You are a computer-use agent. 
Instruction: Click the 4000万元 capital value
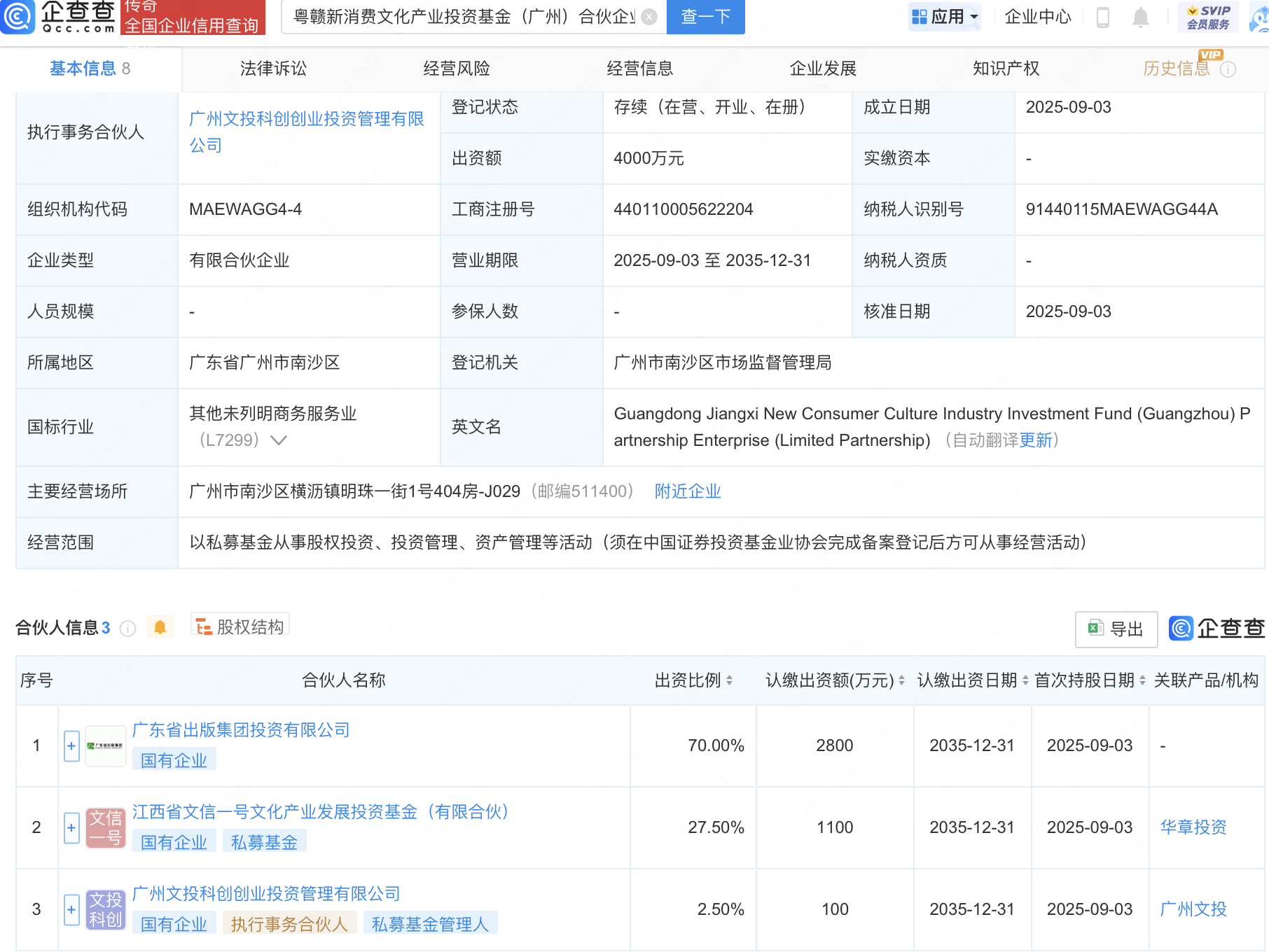[649, 158]
